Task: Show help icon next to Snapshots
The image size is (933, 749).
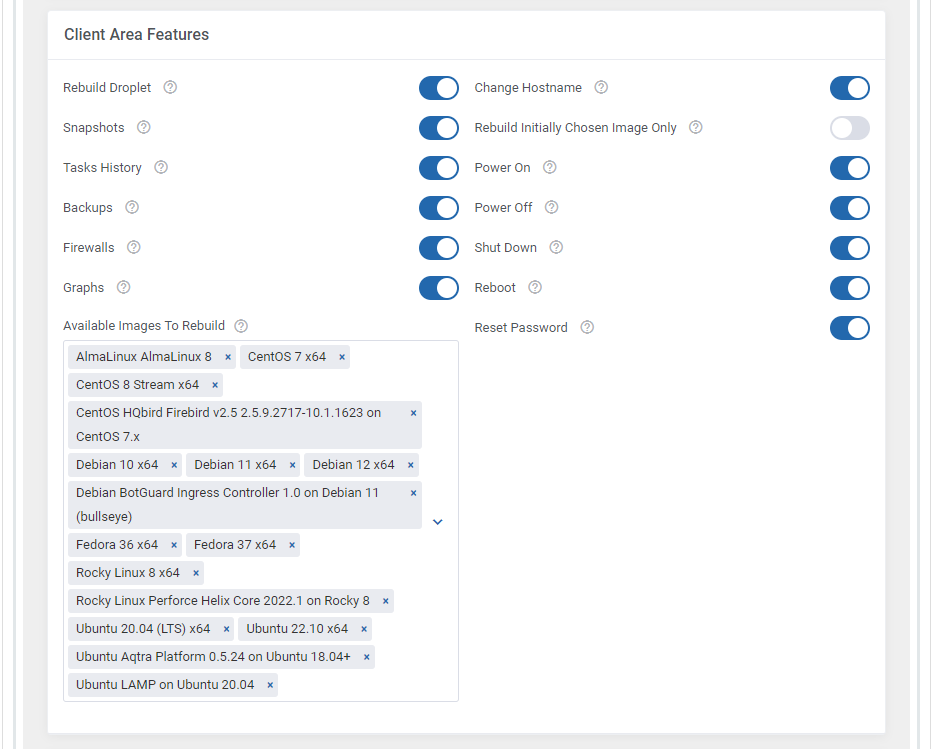Action: 143,127
